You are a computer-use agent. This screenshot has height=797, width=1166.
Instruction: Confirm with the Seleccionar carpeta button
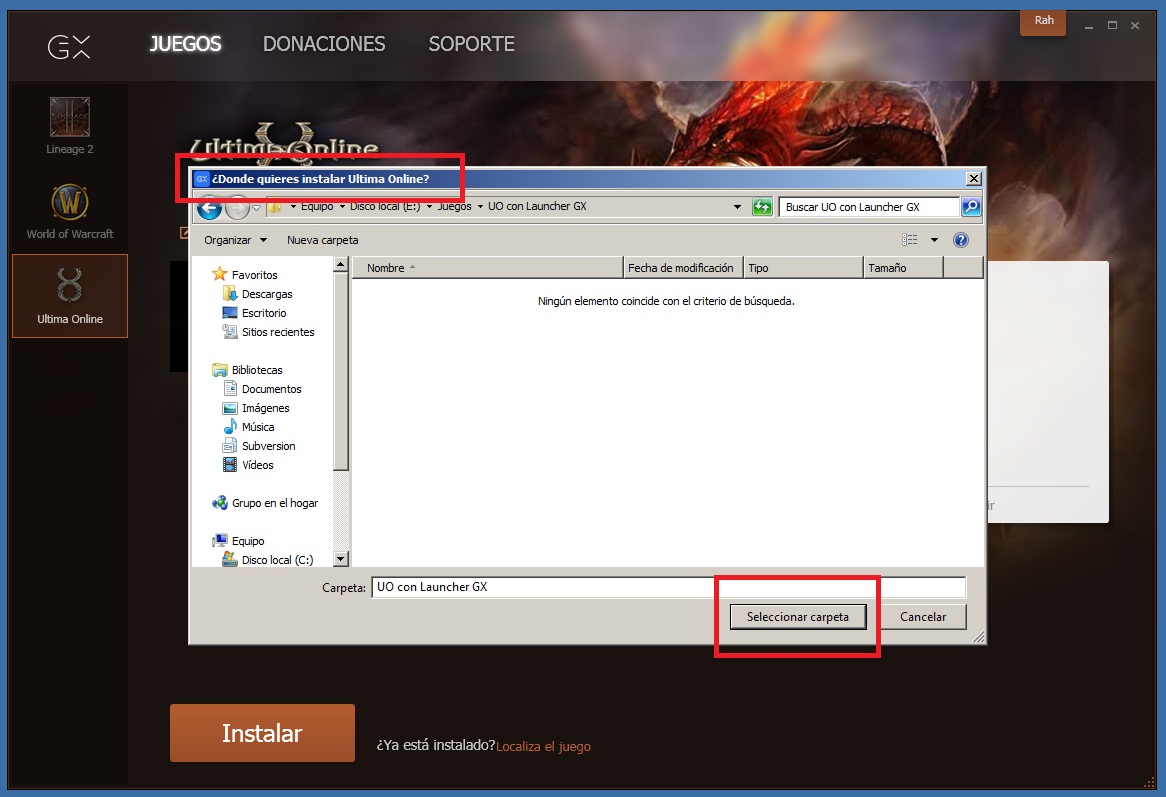[x=798, y=617]
